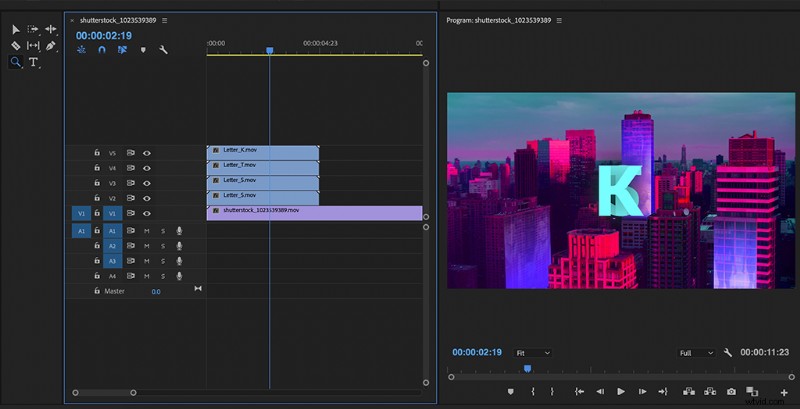Viewport: 800px width, 409px height.
Task: Mute audio track A4
Action: click(146, 276)
